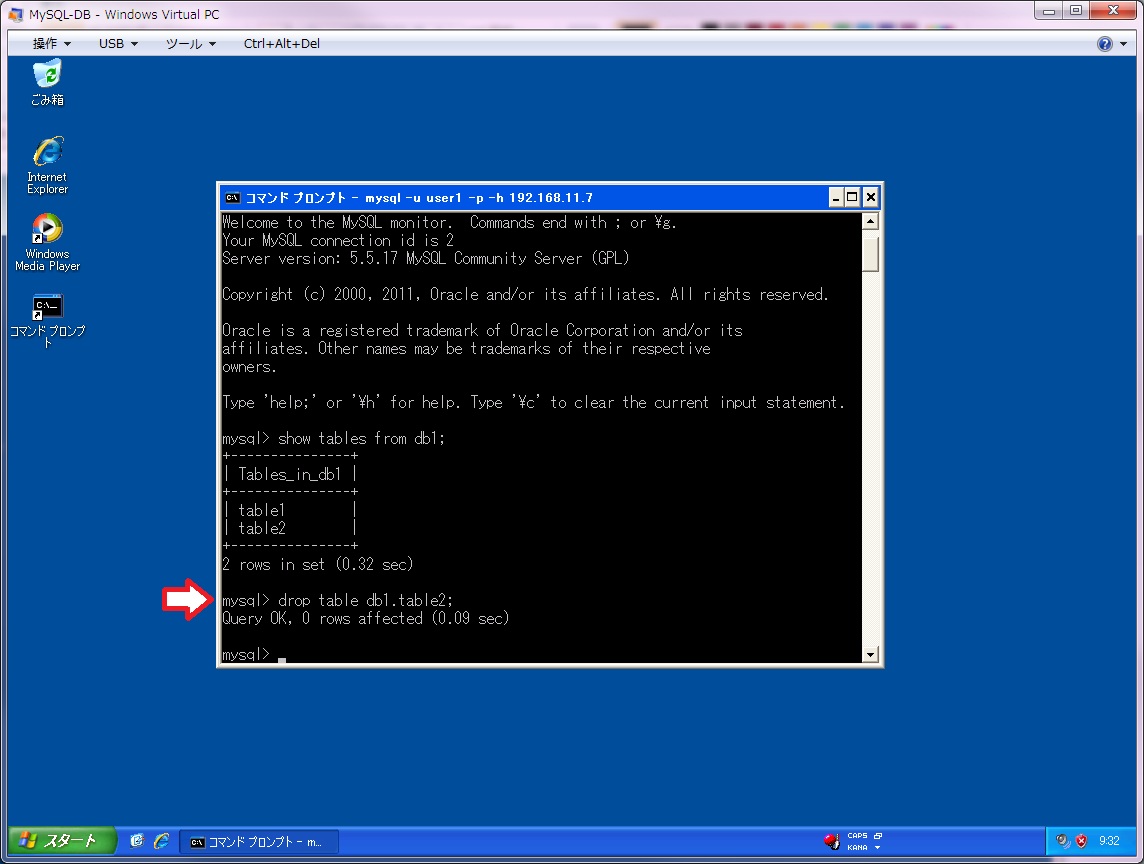Click the command prompt scroll down arrow

coord(870,655)
